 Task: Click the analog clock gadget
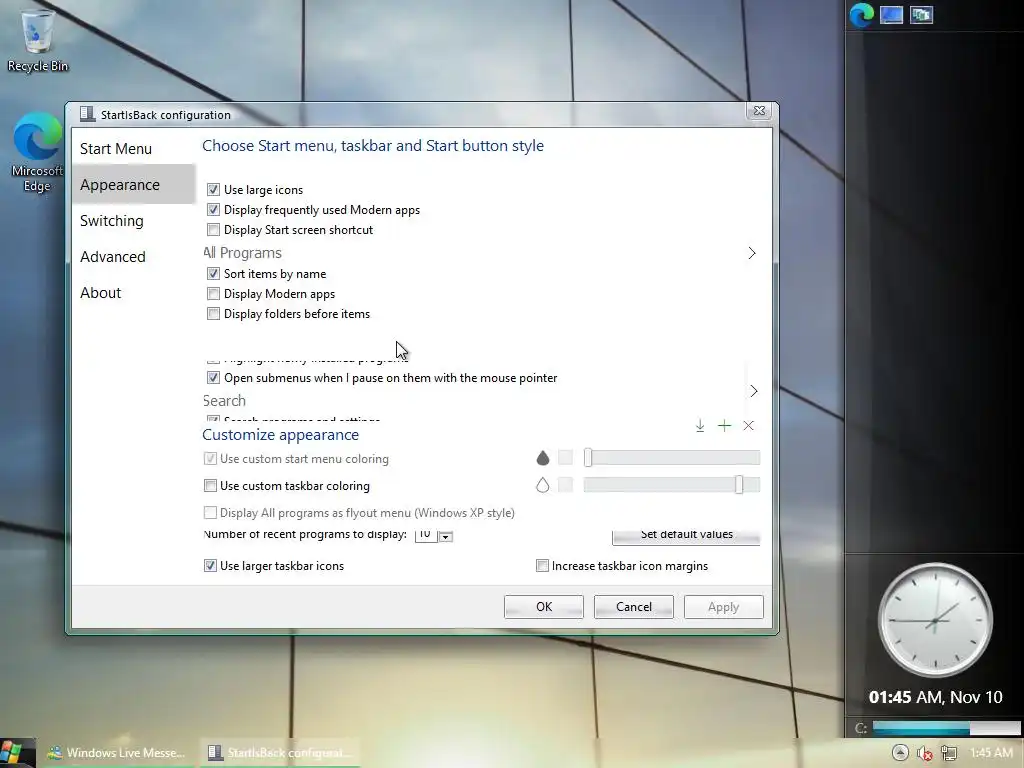pos(935,620)
